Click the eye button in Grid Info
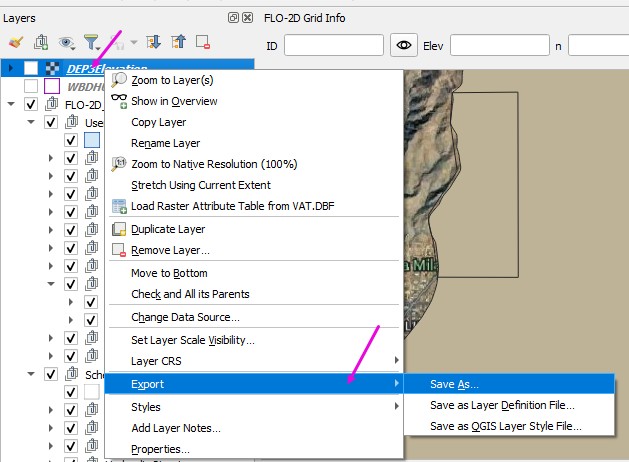This screenshot has width=629, height=462. click(404, 45)
